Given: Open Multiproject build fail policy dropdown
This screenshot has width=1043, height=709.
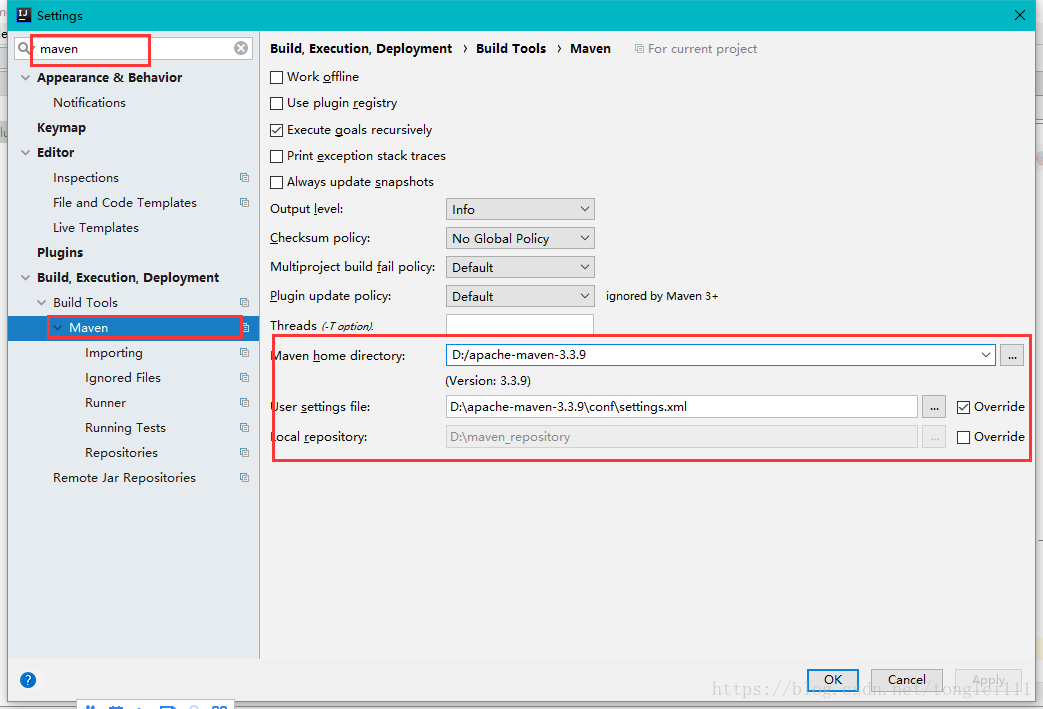Looking at the screenshot, I should pyautogui.click(x=520, y=267).
